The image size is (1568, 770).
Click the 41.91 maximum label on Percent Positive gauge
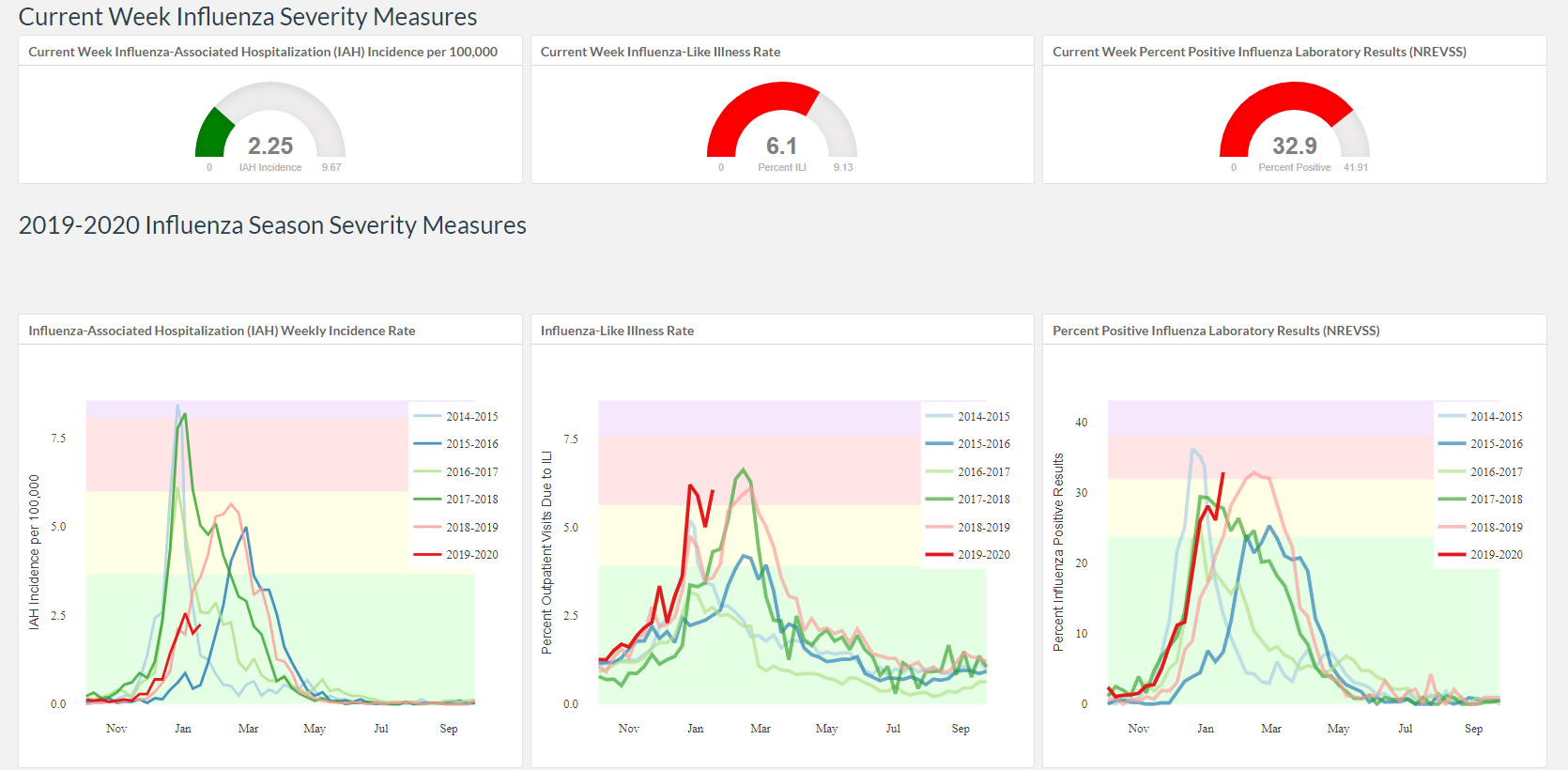pos(1356,167)
